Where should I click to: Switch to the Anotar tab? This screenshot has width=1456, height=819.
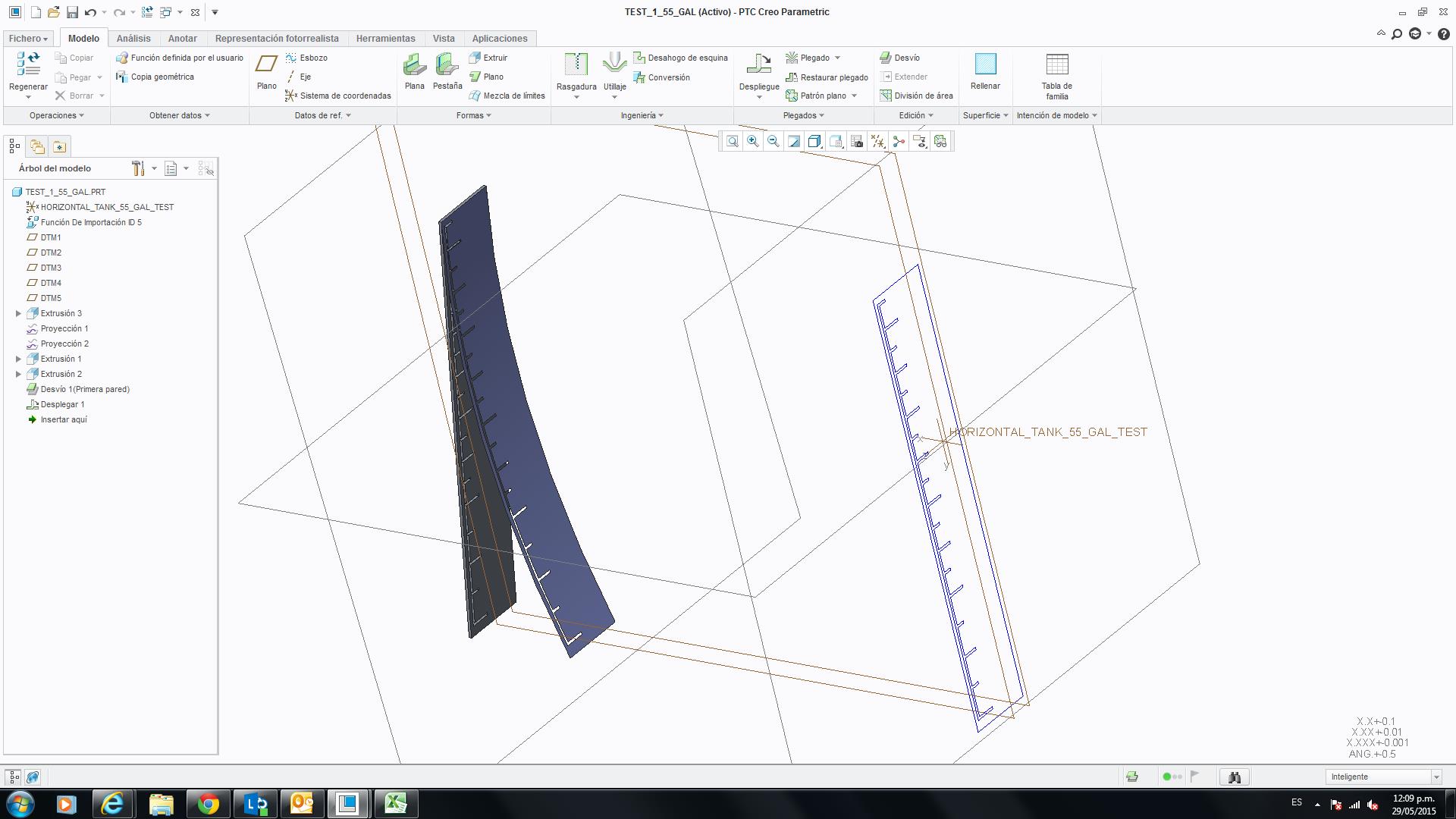[182, 39]
